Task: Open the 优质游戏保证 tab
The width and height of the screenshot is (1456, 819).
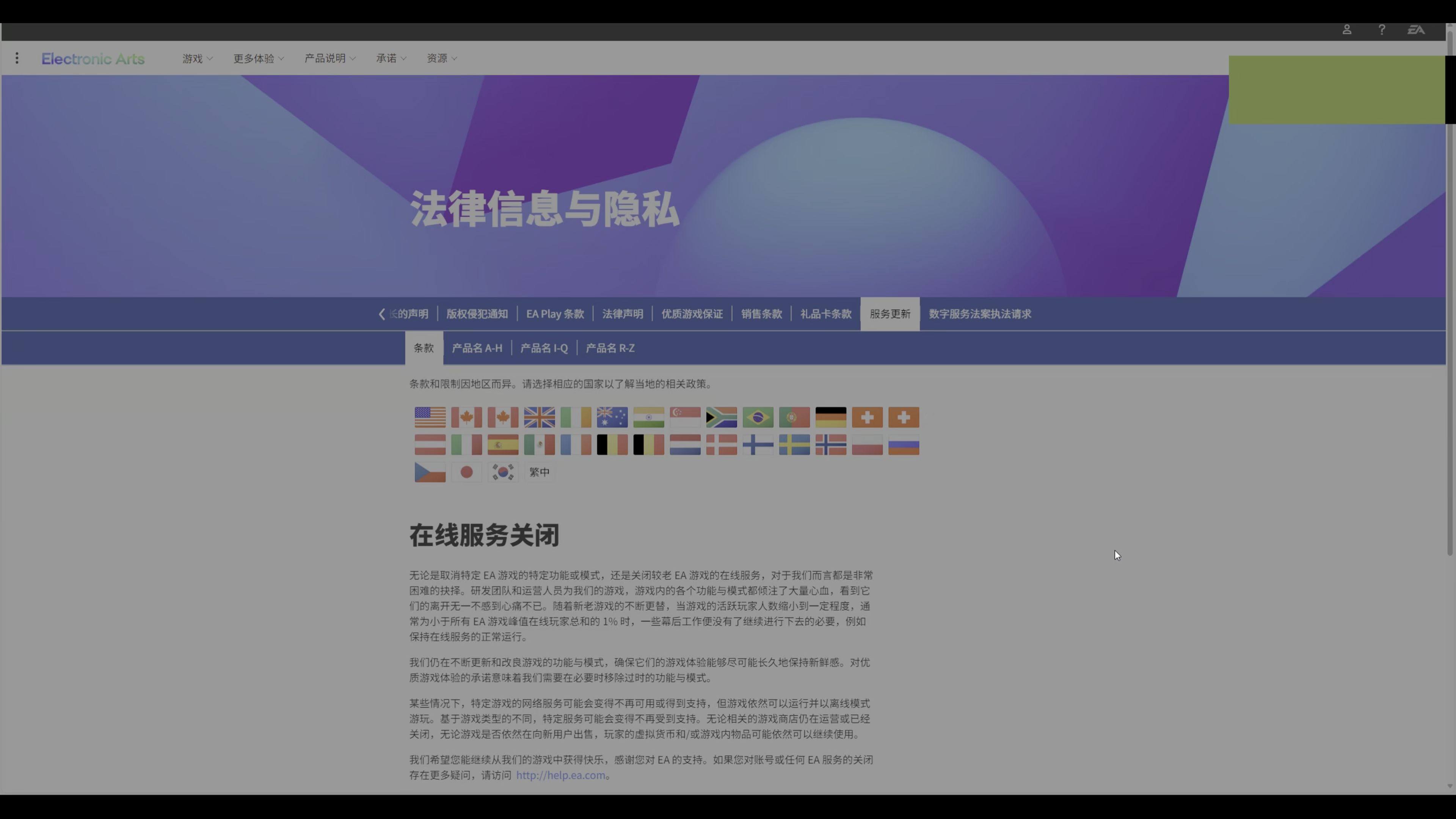Action: pos(692,314)
